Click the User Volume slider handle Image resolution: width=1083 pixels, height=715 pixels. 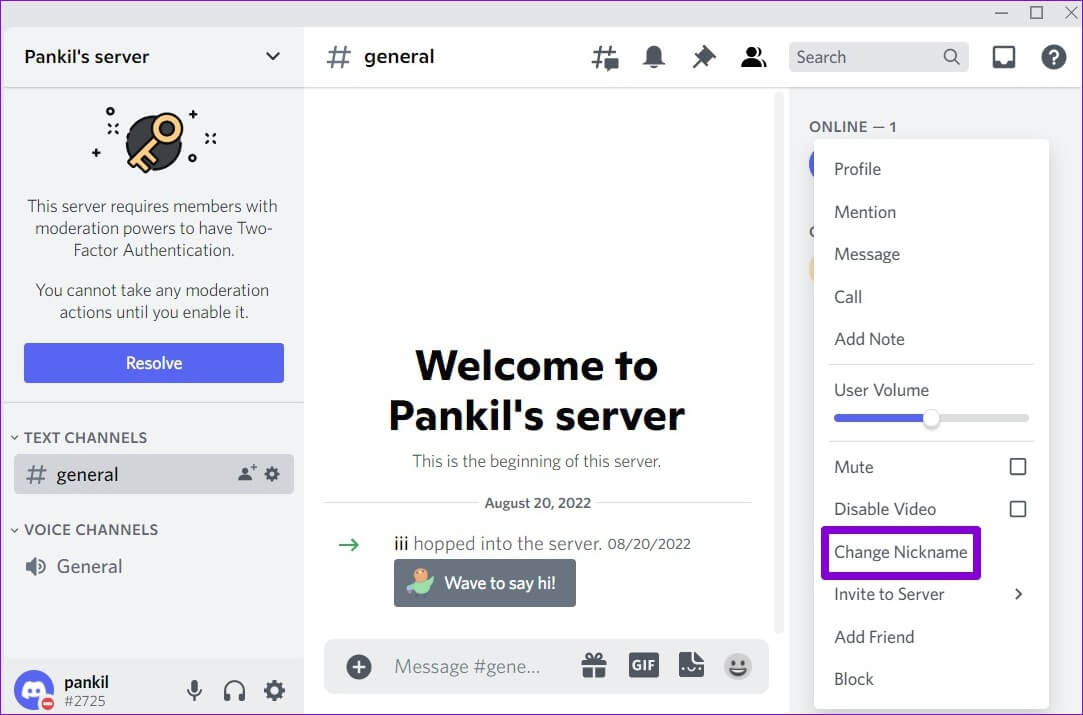[x=931, y=418]
